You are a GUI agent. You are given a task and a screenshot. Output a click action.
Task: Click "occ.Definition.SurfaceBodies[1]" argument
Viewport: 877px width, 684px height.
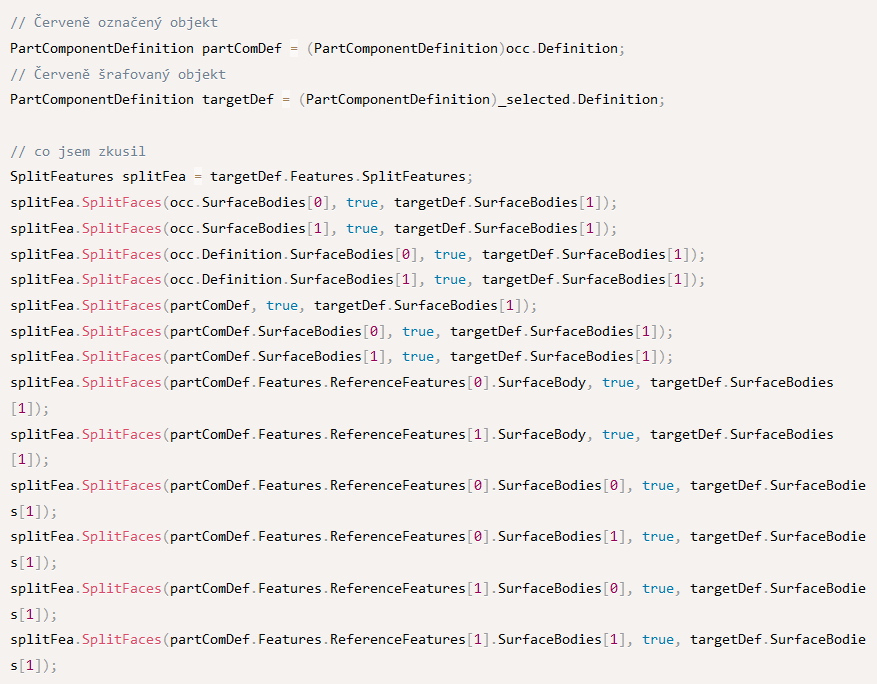294,279
